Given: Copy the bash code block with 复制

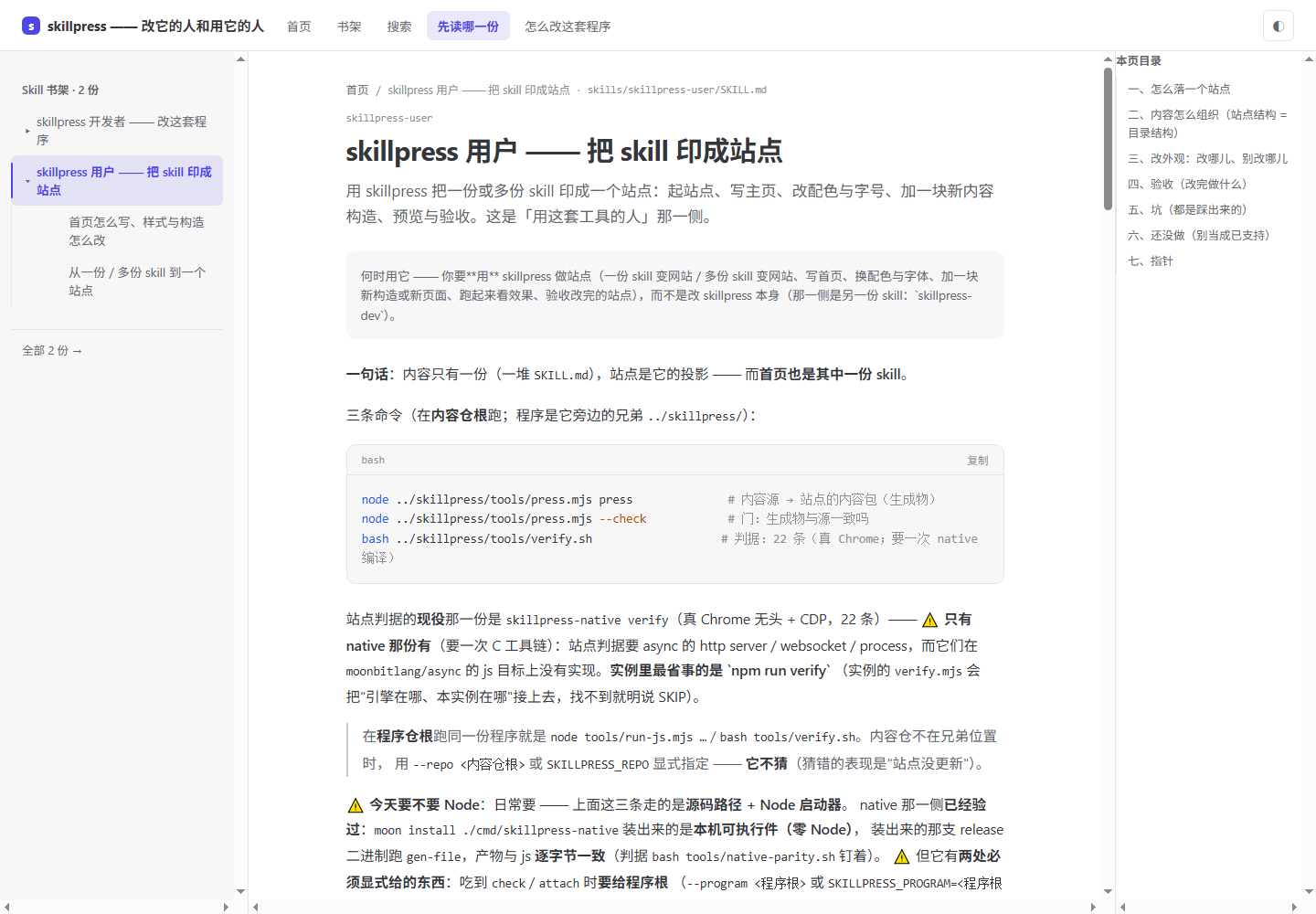Looking at the screenshot, I should (978, 461).
